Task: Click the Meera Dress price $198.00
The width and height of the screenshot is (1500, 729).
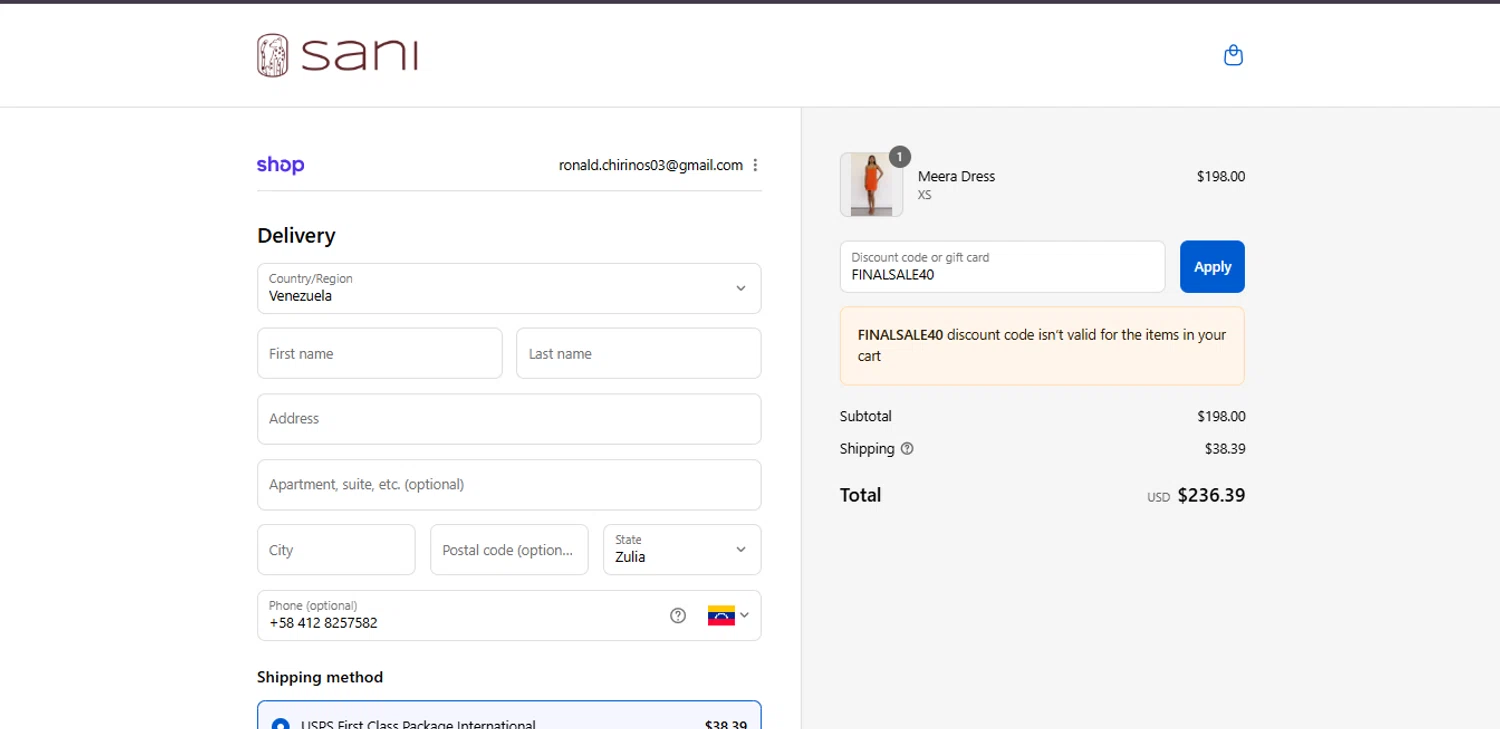Action: pos(1221,176)
